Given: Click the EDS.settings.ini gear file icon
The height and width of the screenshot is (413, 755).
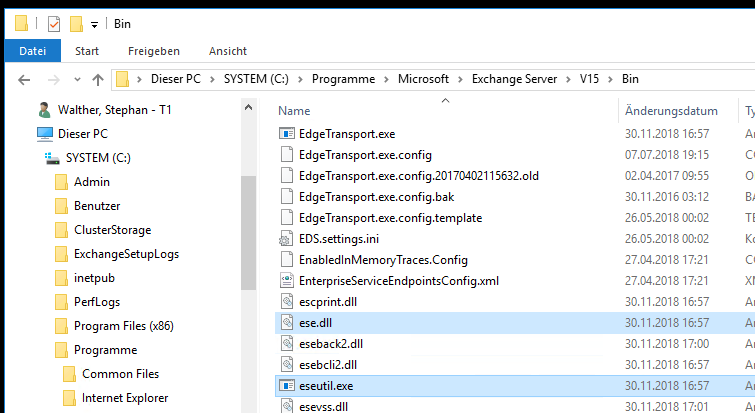Looking at the screenshot, I should pyautogui.click(x=286, y=239).
